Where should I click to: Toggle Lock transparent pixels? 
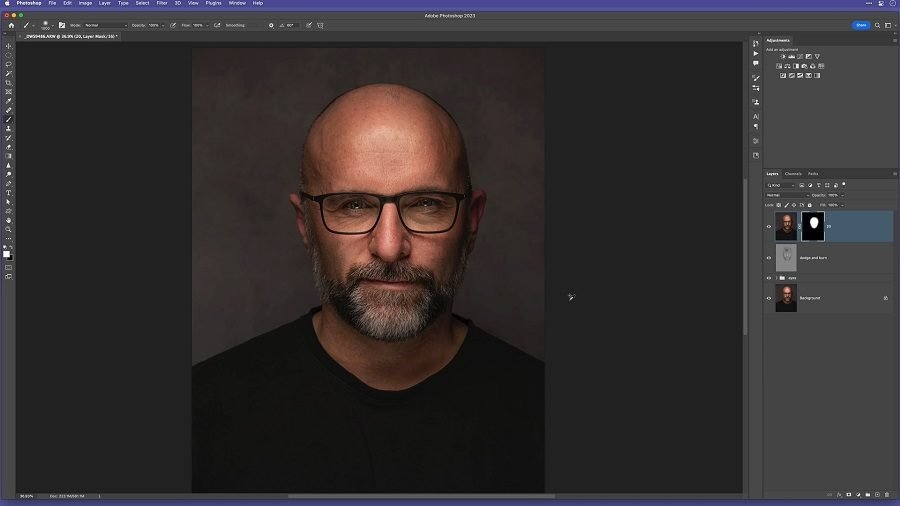[779, 205]
